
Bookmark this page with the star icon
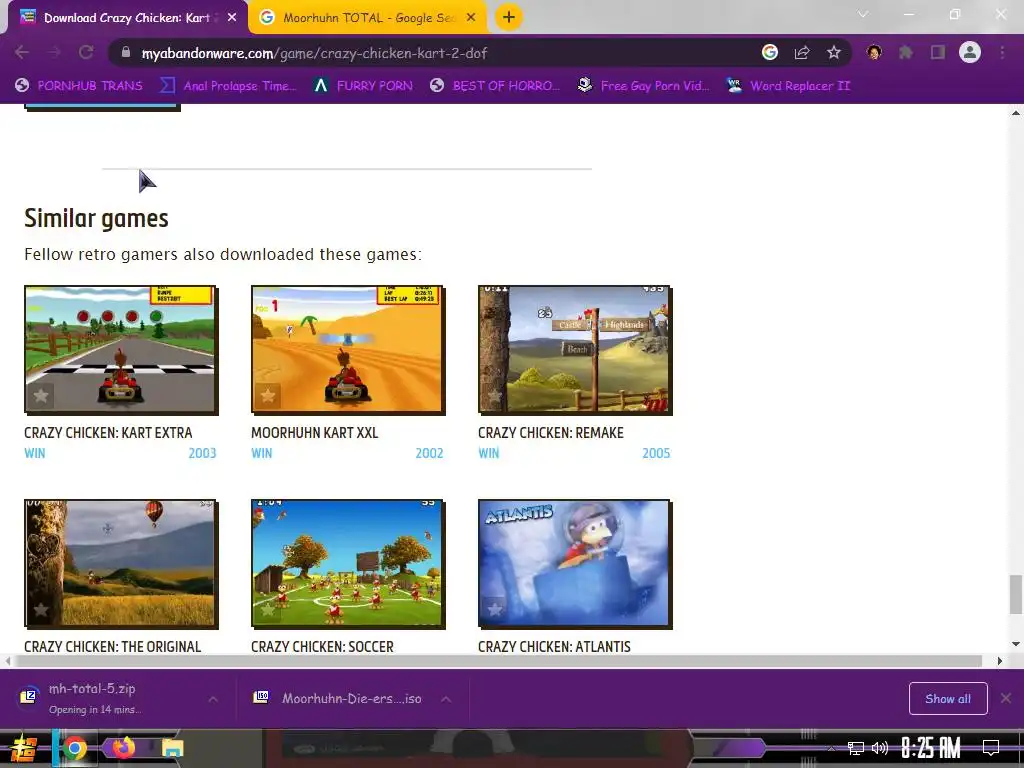click(834, 52)
